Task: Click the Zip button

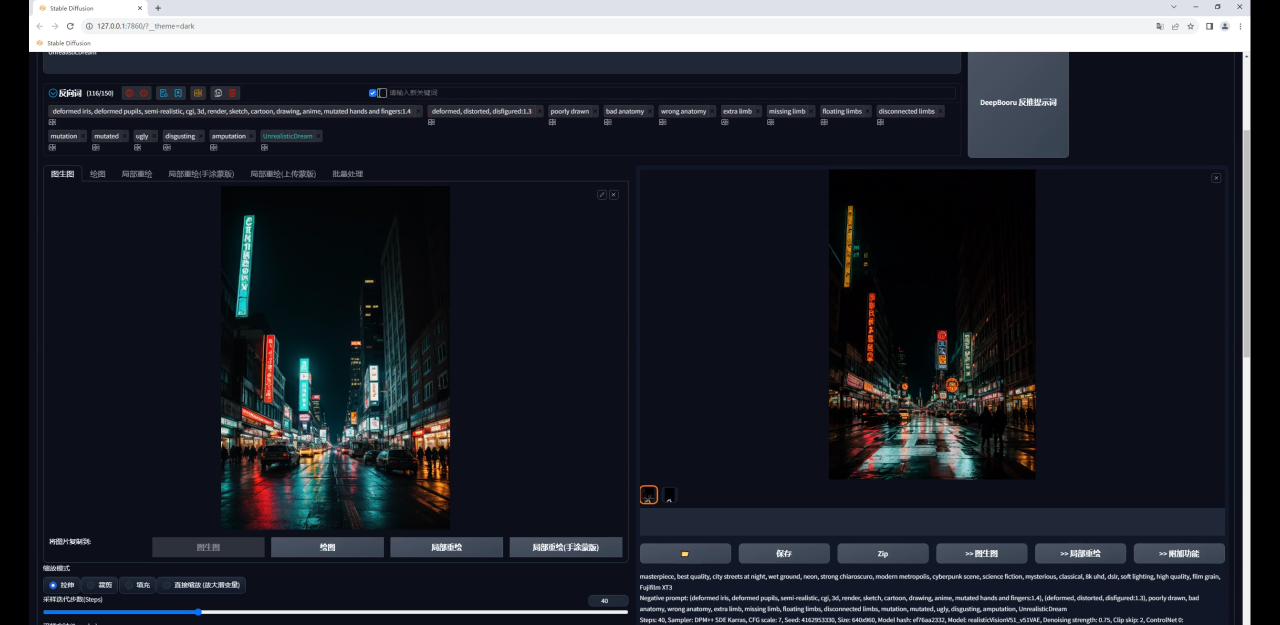Action: (883, 553)
